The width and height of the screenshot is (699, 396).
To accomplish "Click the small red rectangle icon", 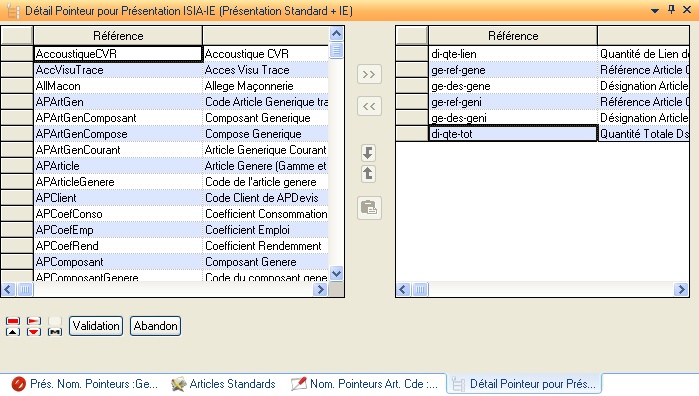I will tap(13, 321).
